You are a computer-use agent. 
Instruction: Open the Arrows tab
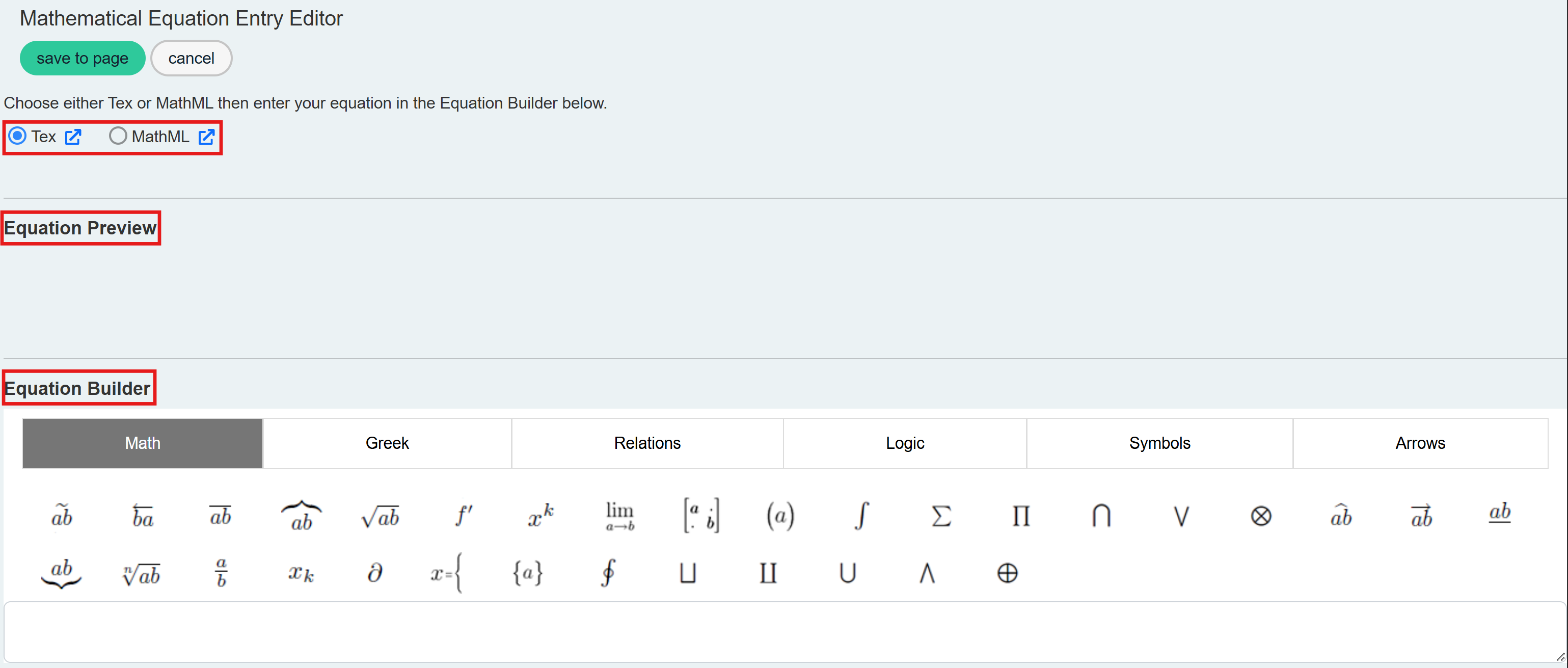(x=1419, y=443)
